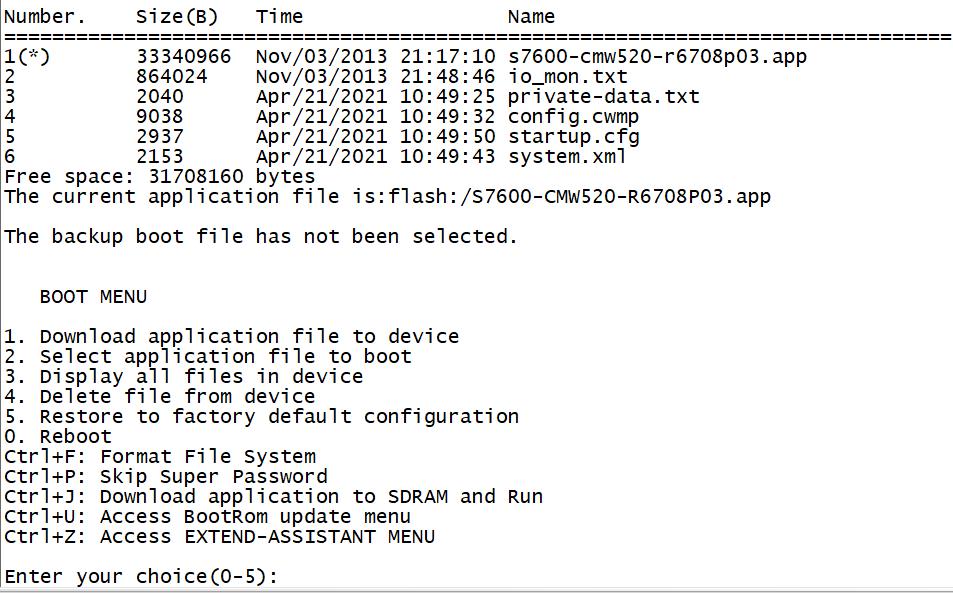Select the 'Select application file to boot' option
The height and width of the screenshot is (593, 953).
[207, 357]
